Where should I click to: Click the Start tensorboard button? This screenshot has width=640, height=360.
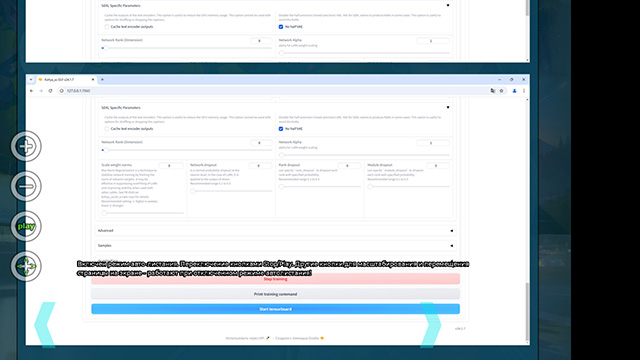coord(276,309)
